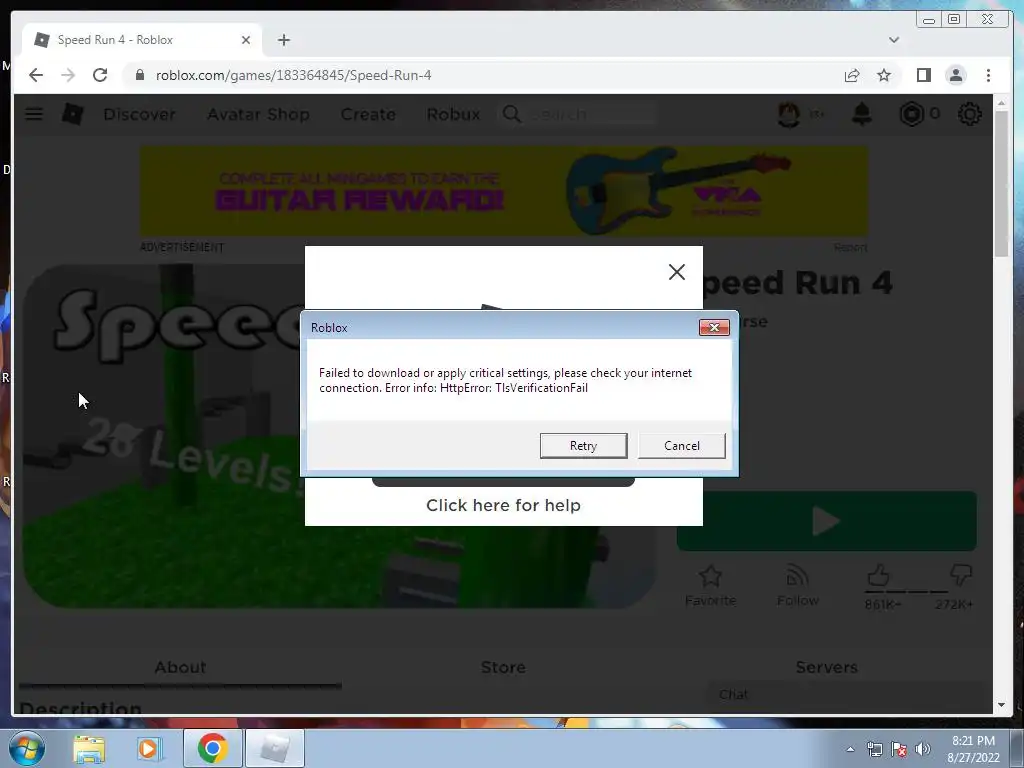Like the game with thumbs up
The height and width of the screenshot is (768, 1024).
tap(878, 576)
